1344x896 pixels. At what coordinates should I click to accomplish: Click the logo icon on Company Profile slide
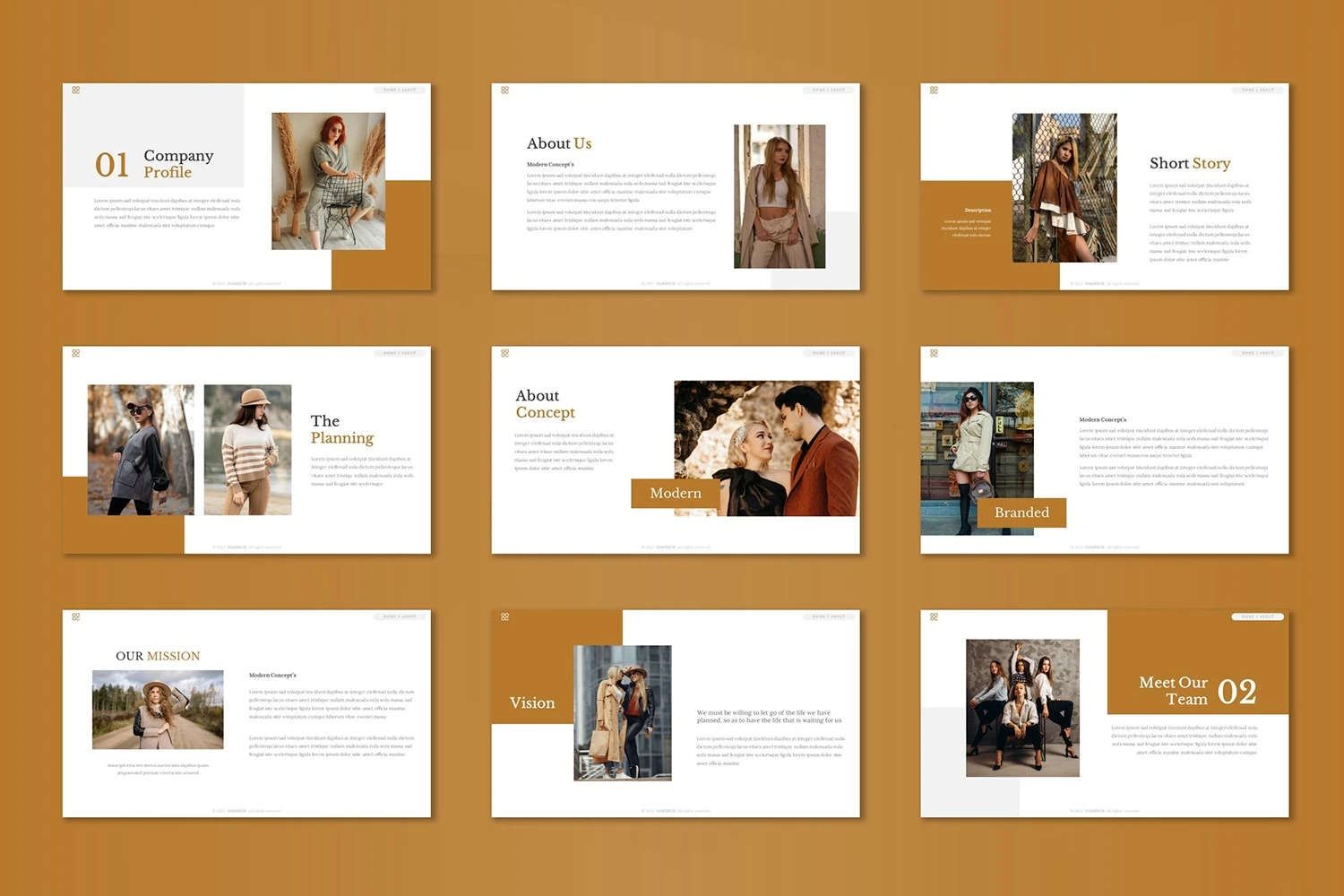point(76,90)
